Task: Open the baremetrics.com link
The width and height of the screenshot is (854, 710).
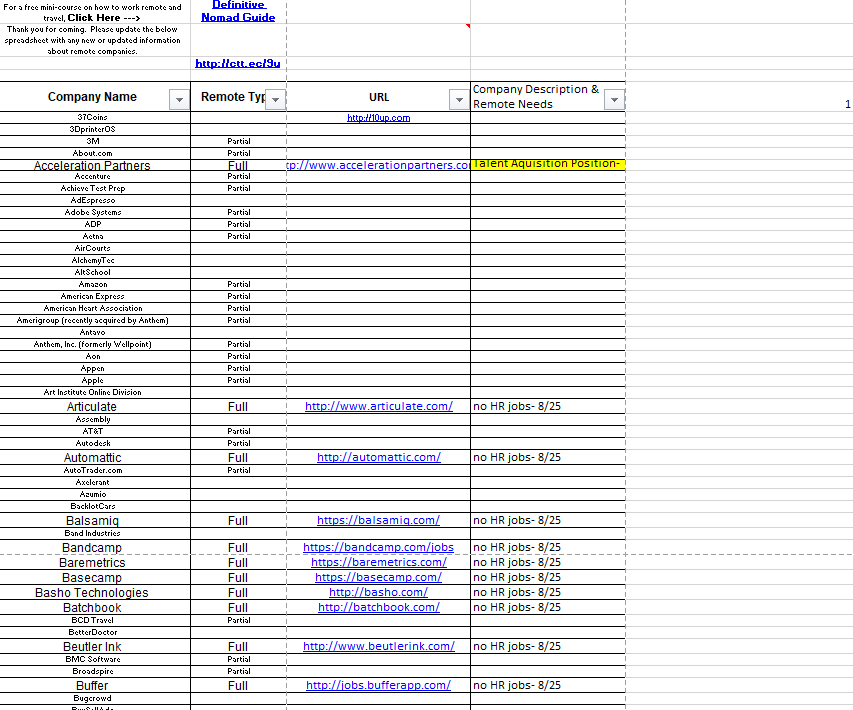Action: pos(379,562)
